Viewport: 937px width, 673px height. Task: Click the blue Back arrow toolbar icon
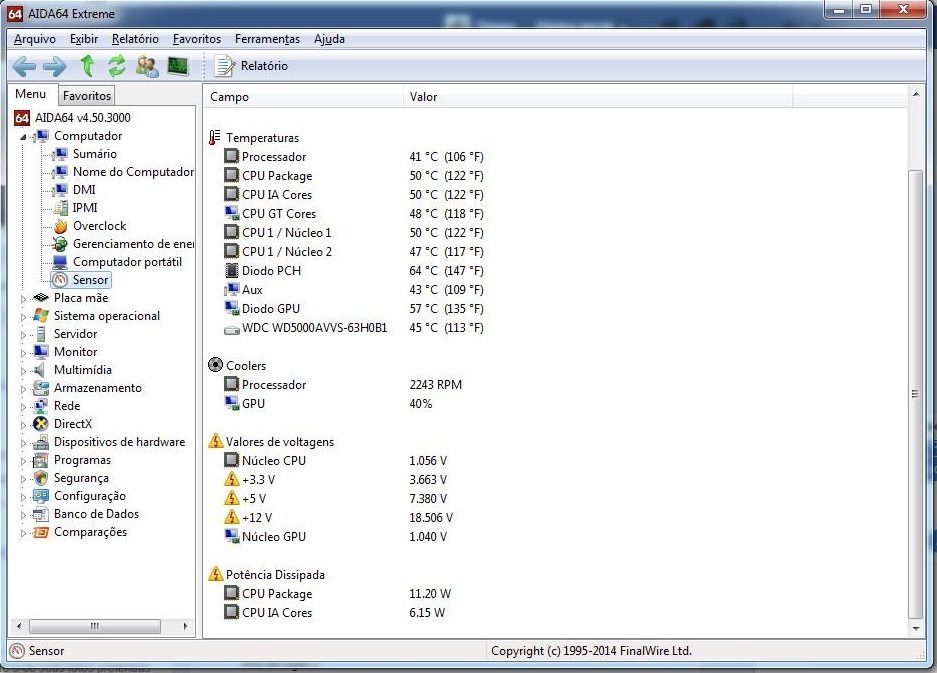click(x=24, y=66)
